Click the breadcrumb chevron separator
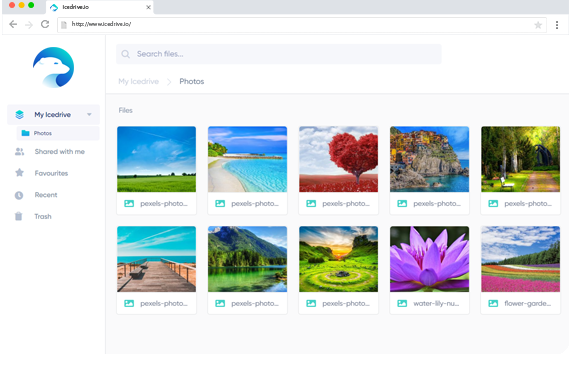569x365 pixels. click(x=169, y=82)
